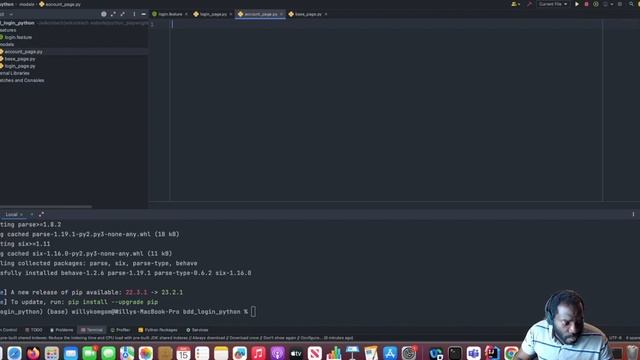Click the build hammer icon

(530, 4)
